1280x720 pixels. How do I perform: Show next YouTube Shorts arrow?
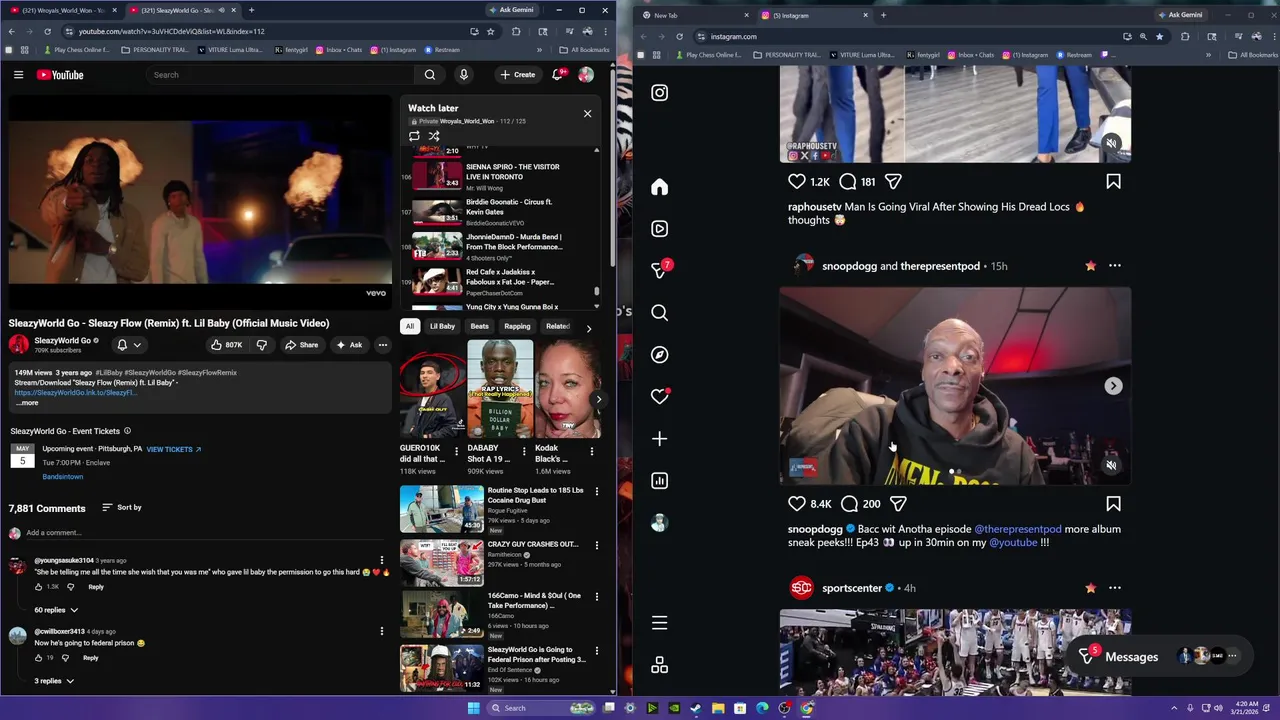(x=598, y=400)
